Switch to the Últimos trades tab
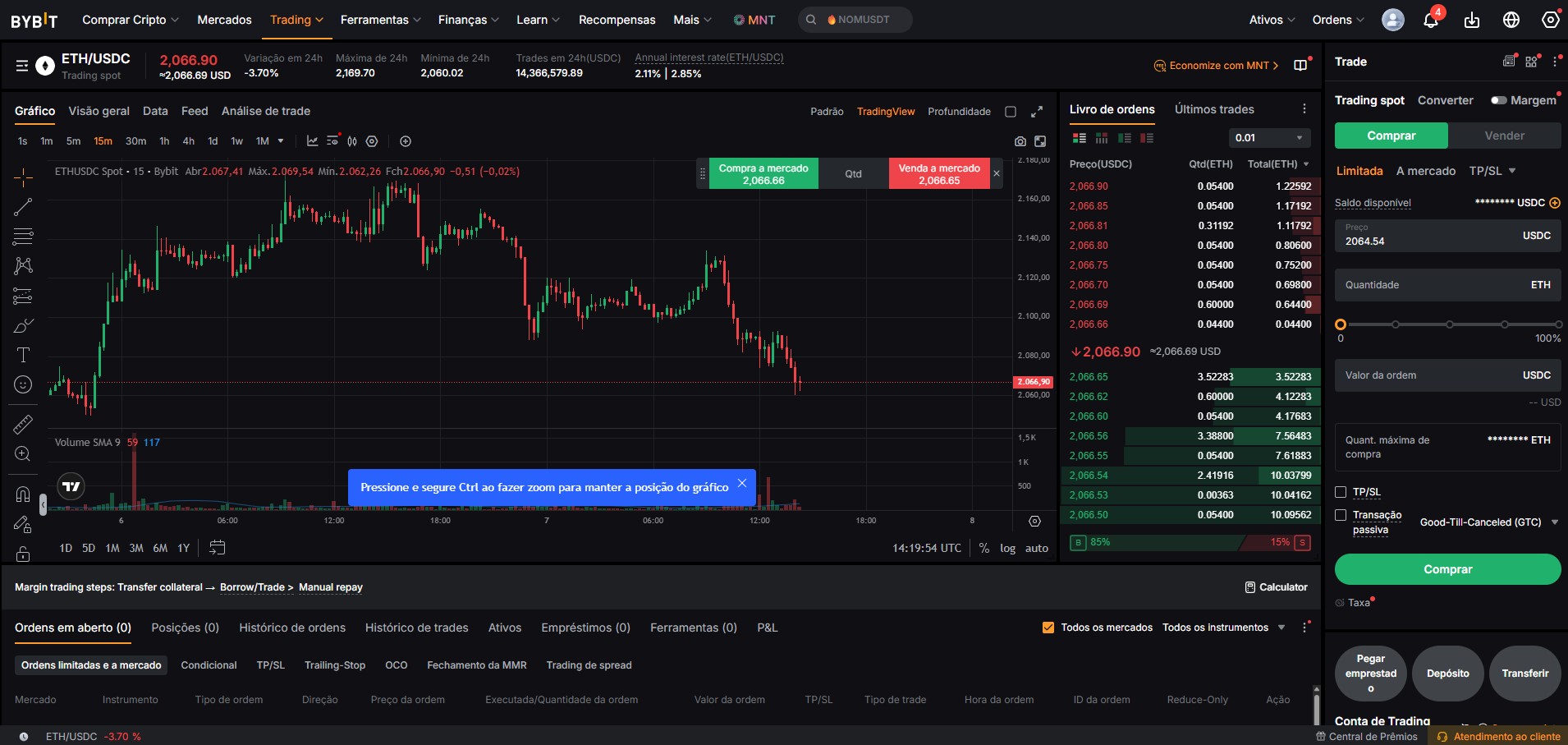Image resolution: width=1568 pixels, height=745 pixels. (x=1213, y=108)
